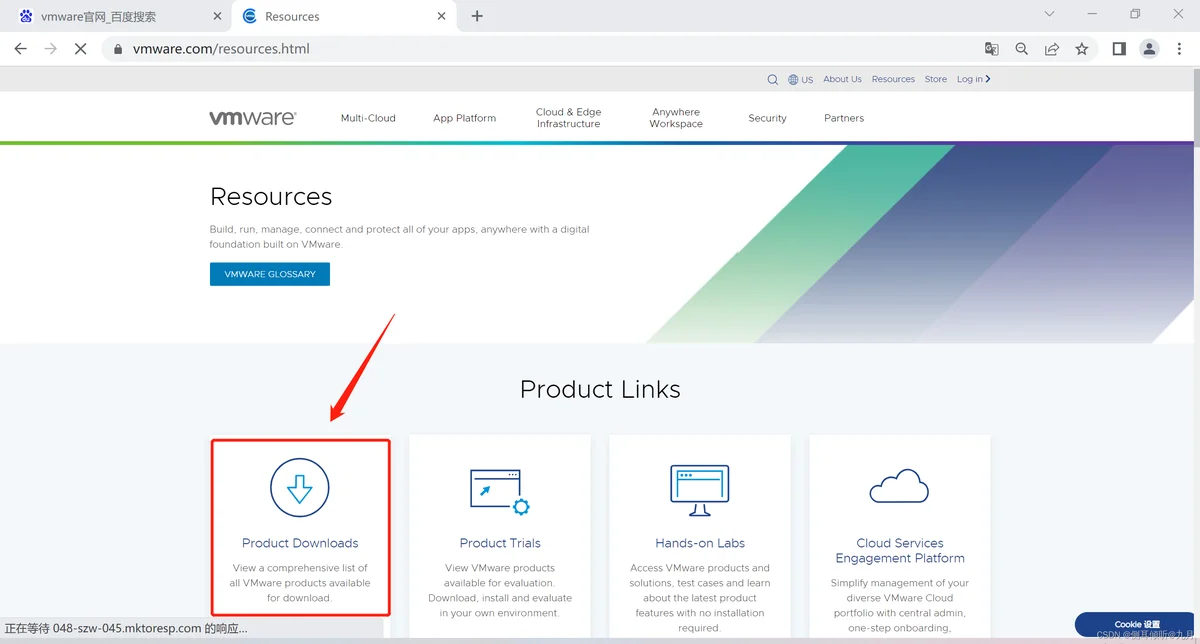Image resolution: width=1200 pixels, height=644 pixels.
Task: Close the Resources tab
Action: pos(443,16)
